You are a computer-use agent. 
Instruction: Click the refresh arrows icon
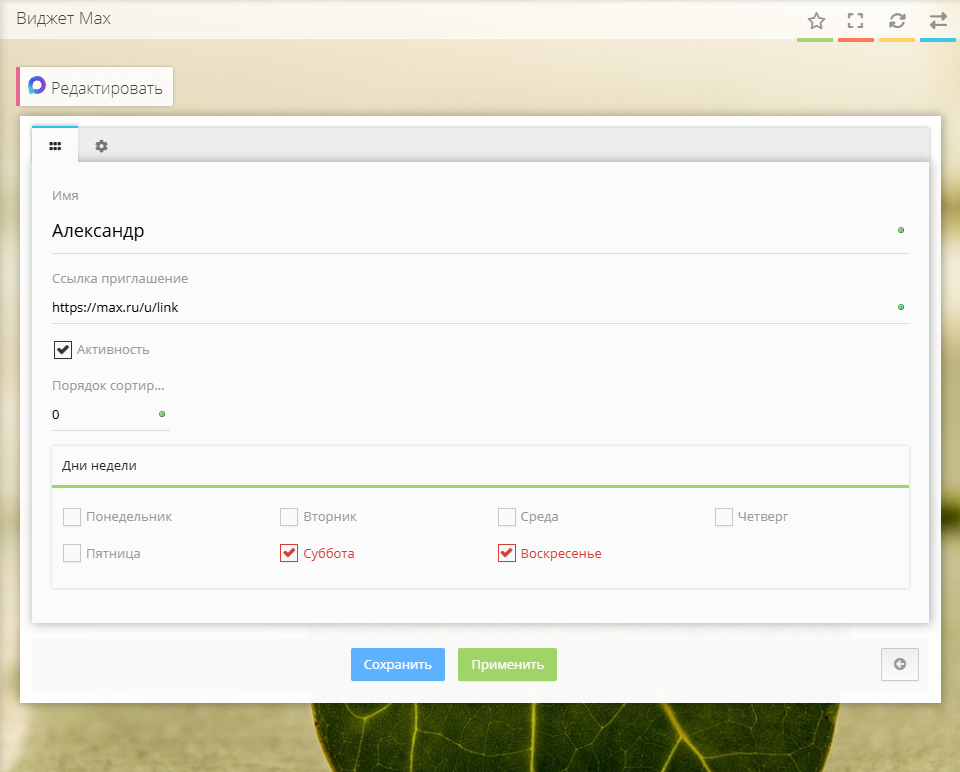(897, 21)
